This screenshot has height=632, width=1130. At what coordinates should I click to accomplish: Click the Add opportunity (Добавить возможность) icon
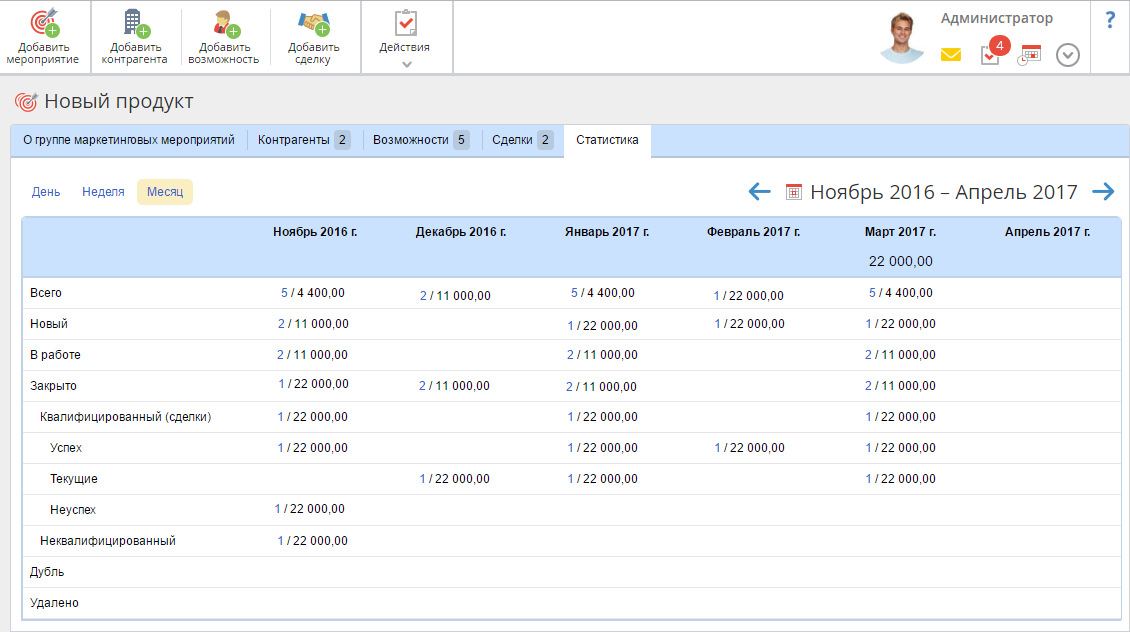223,23
